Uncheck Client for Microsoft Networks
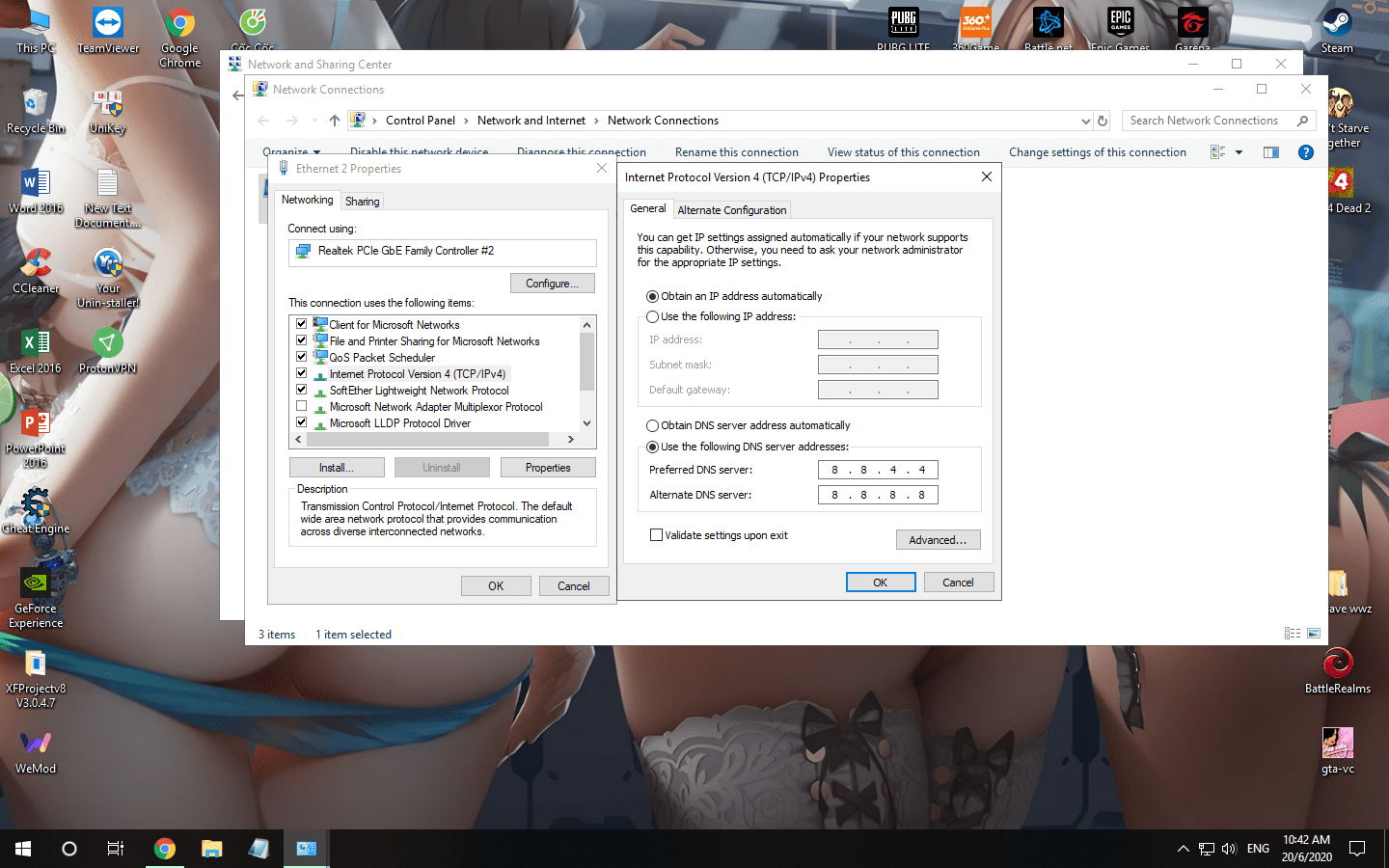This screenshot has width=1389, height=868. (302, 324)
